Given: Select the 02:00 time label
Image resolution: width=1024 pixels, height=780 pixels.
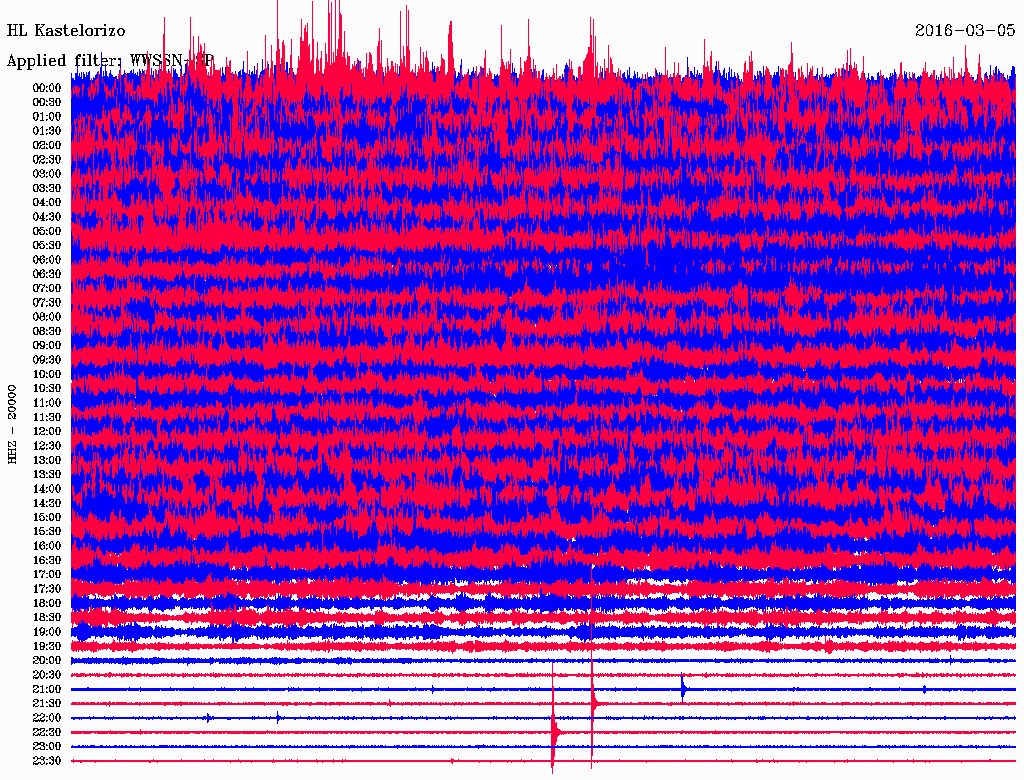Looking at the screenshot, I should point(47,146).
